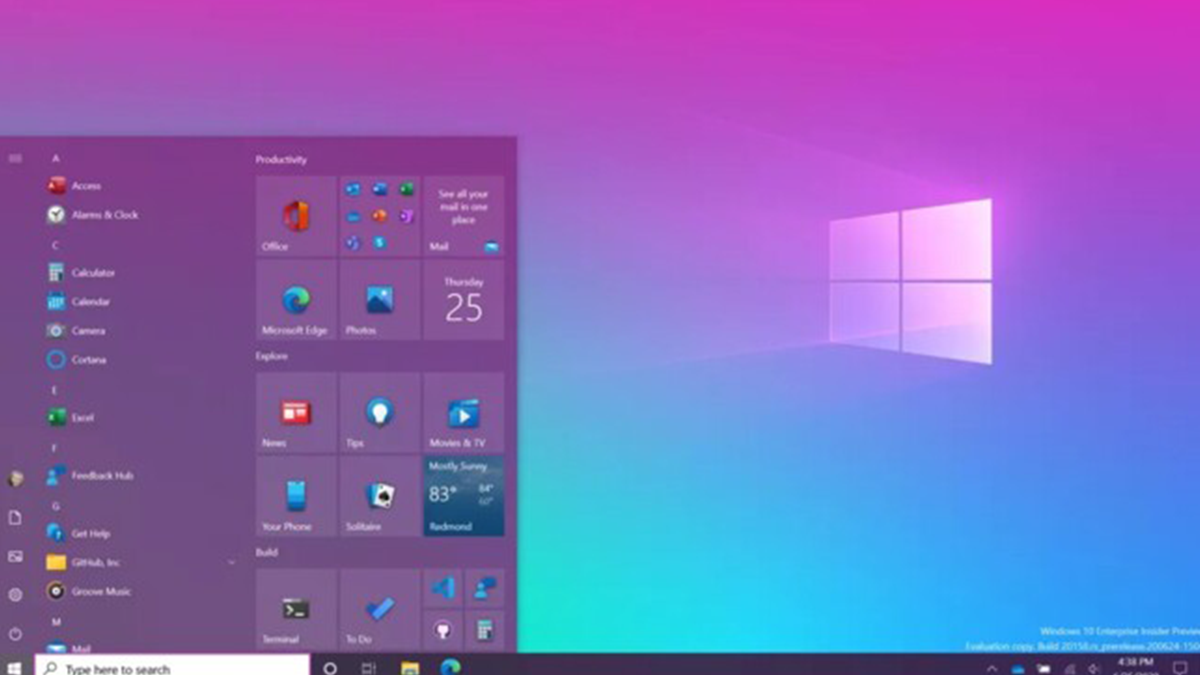Launch the Terminal tile
The height and width of the screenshot is (675, 1200).
click(293, 608)
